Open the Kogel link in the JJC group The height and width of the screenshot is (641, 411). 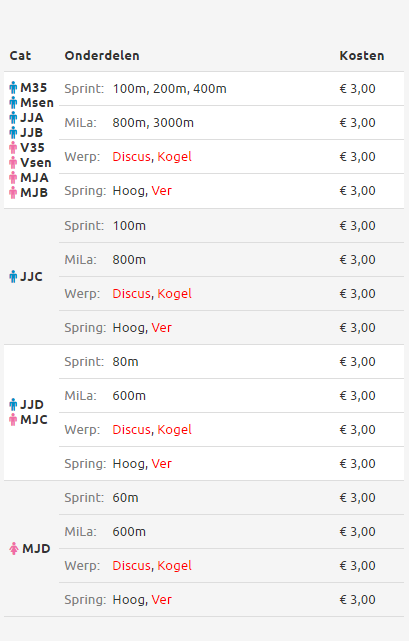[174, 294]
